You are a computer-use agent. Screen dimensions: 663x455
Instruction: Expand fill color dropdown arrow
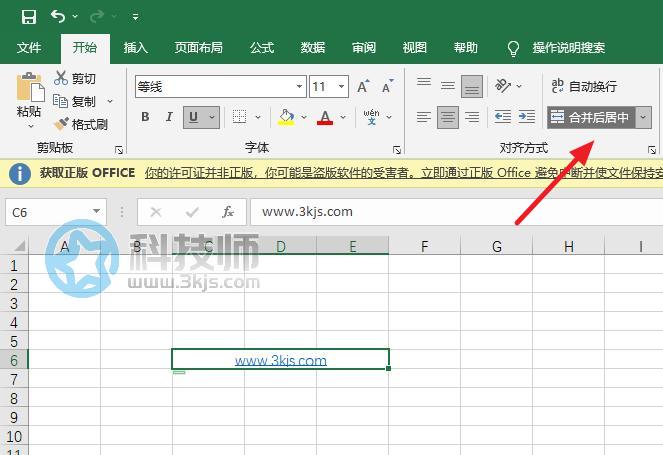(304, 117)
